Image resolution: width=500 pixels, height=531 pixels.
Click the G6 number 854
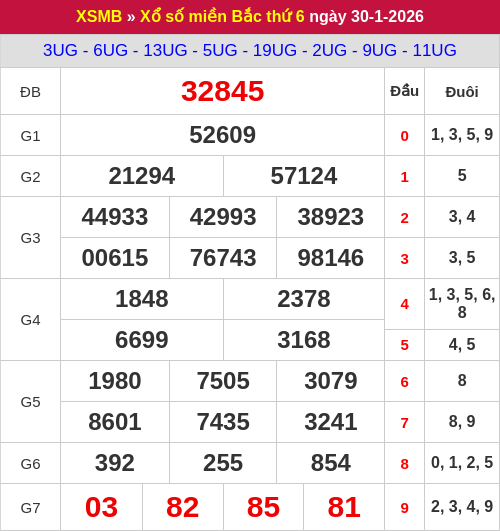click(331, 463)
